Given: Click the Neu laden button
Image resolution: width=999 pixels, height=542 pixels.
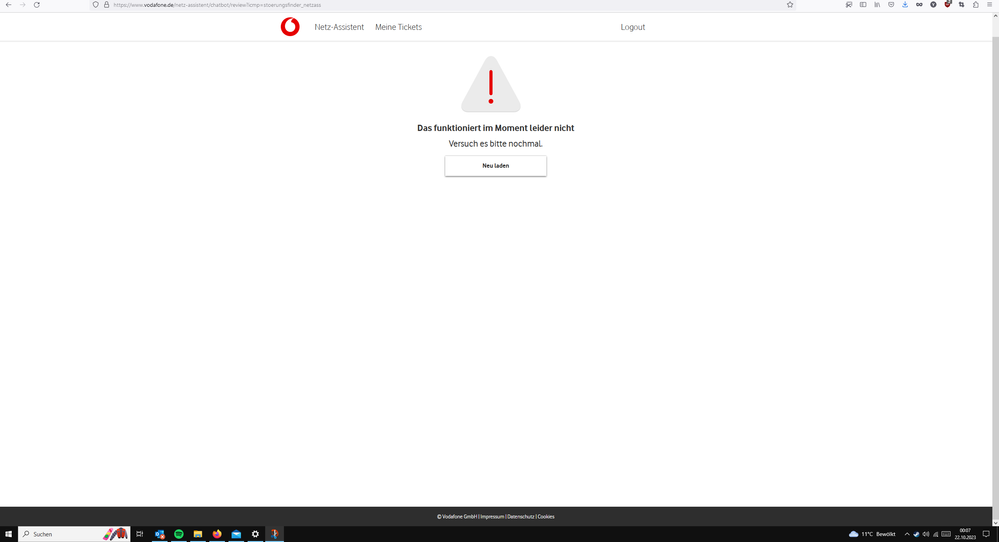Looking at the screenshot, I should coord(496,166).
